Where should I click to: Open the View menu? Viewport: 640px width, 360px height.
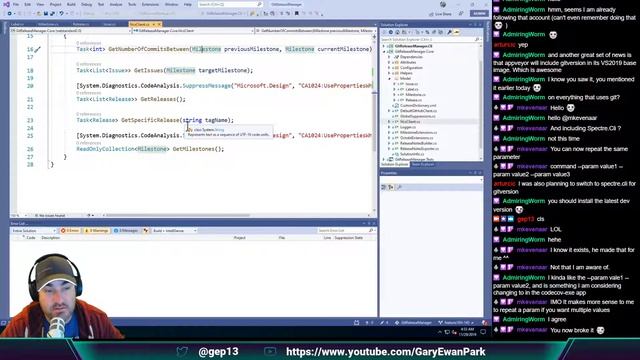click(x=40, y=4)
